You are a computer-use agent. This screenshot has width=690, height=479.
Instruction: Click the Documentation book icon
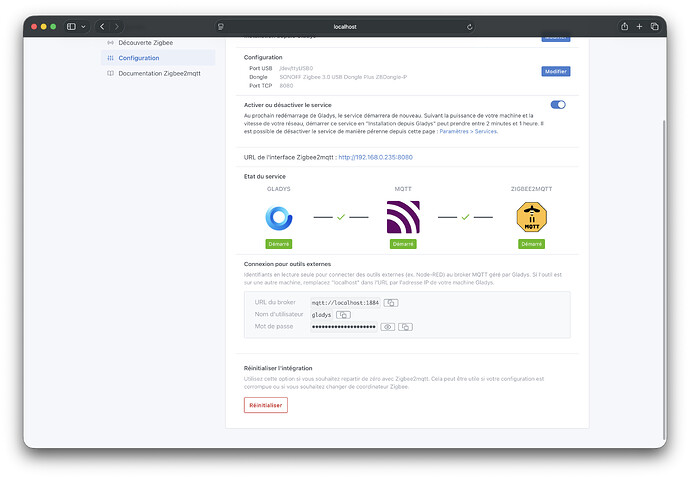110,73
